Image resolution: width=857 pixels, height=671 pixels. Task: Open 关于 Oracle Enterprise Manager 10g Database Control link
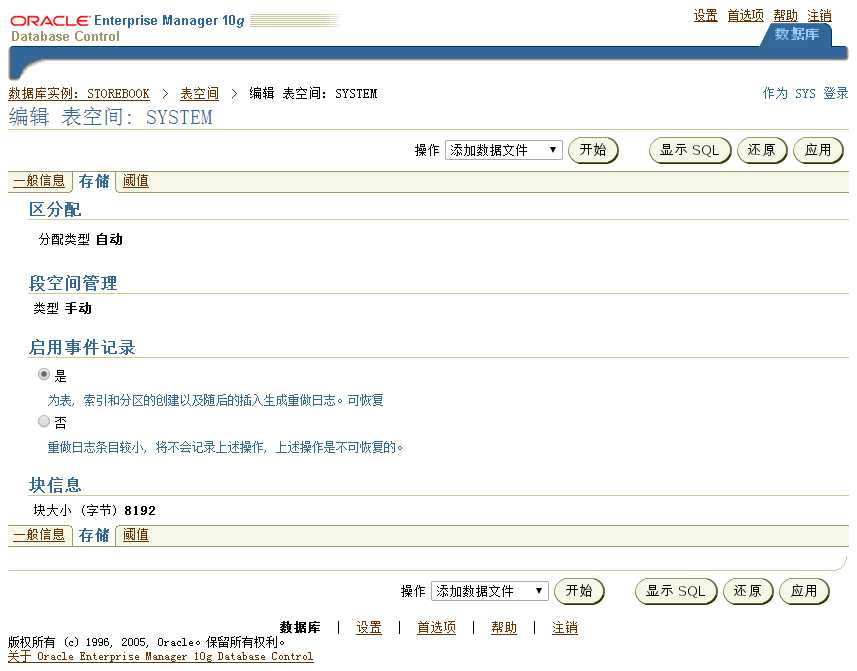point(161,656)
